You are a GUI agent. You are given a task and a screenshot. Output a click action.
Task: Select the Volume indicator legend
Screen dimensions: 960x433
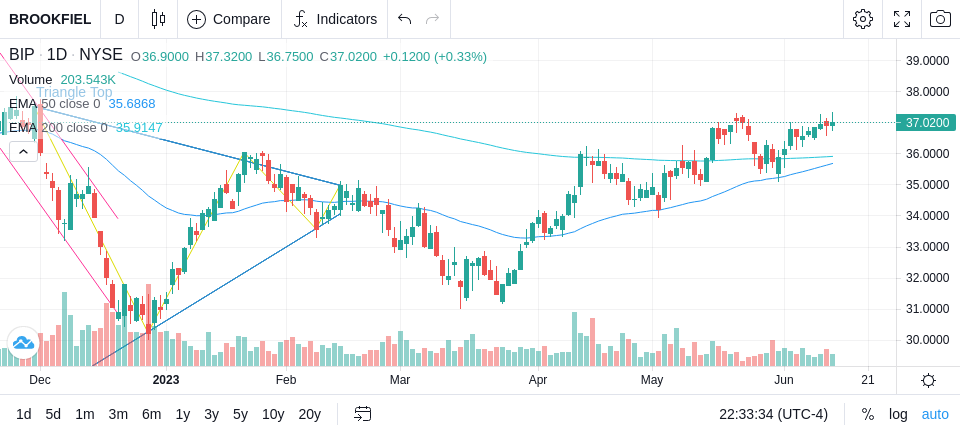pyautogui.click(x=31, y=80)
